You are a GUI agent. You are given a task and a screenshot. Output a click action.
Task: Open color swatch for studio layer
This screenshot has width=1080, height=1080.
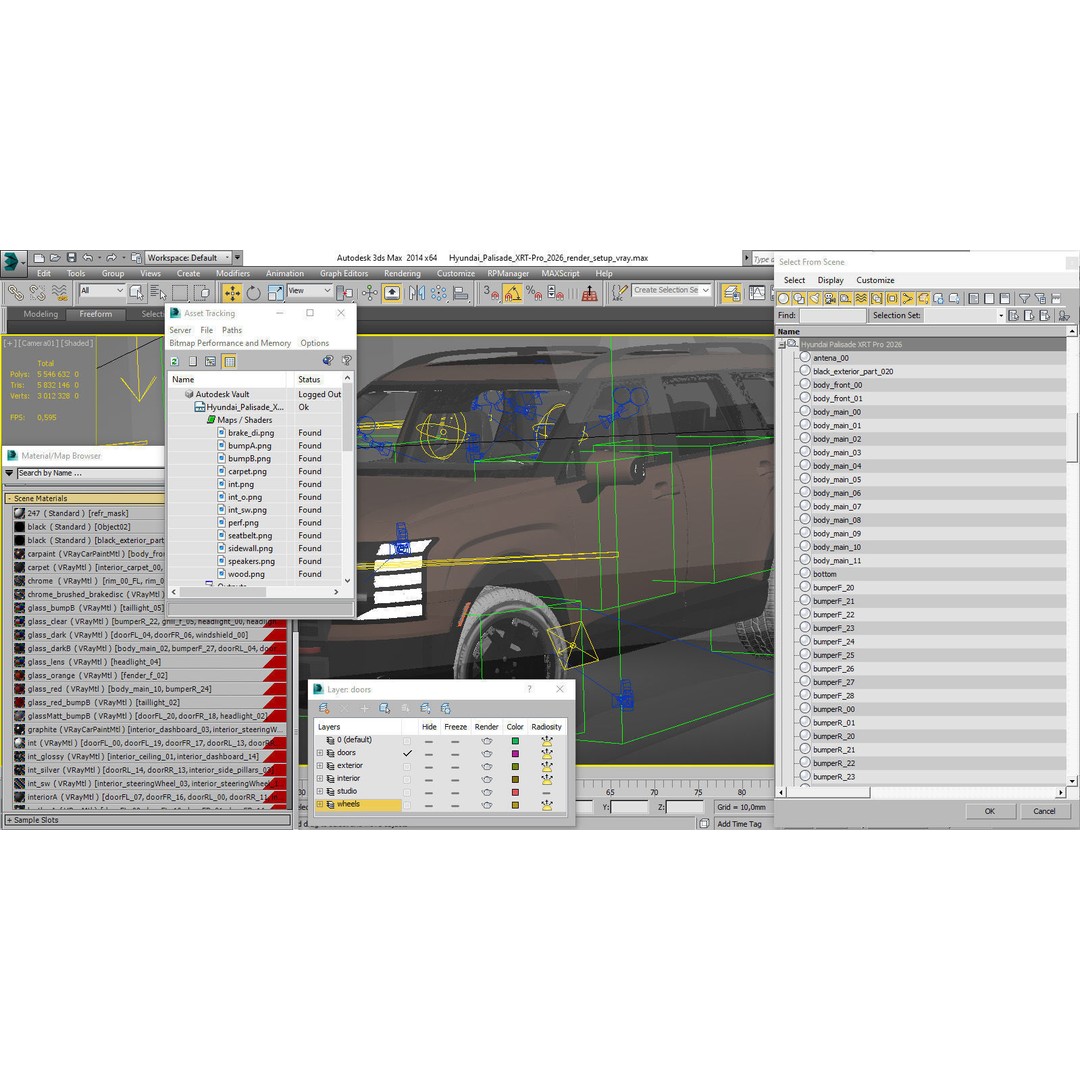(x=515, y=792)
